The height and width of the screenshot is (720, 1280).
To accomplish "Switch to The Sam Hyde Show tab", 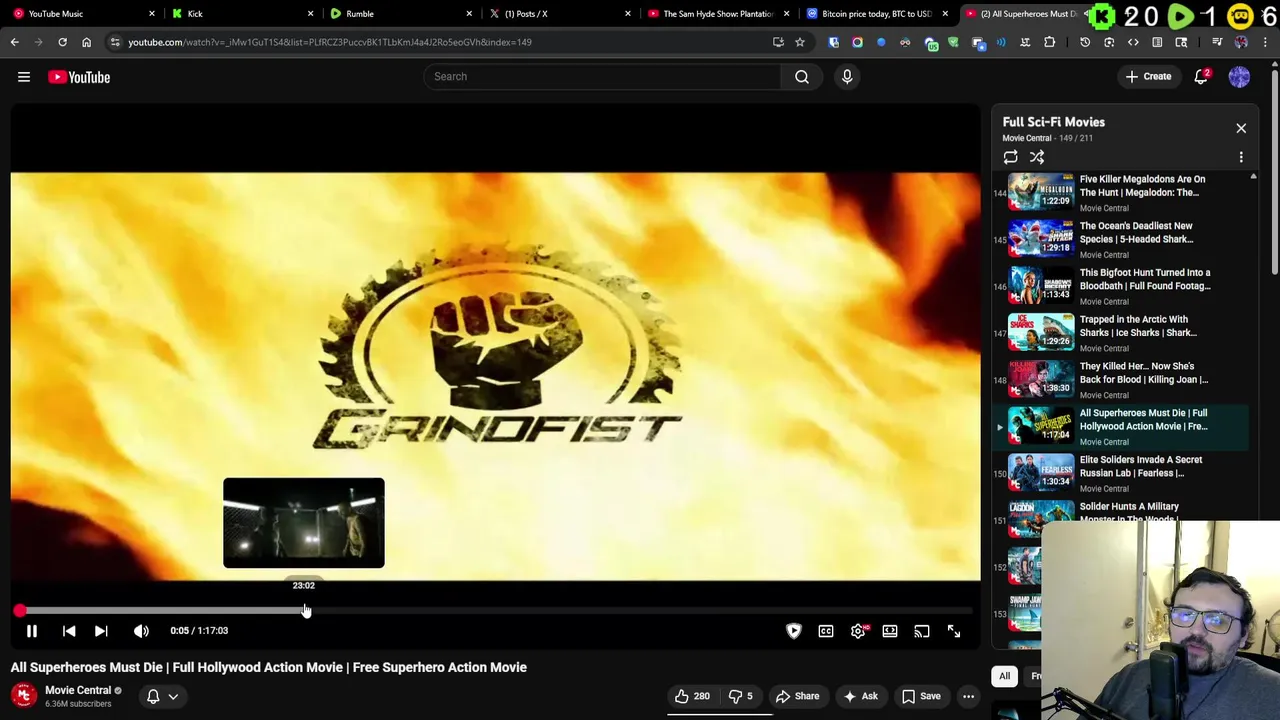I will point(719,14).
